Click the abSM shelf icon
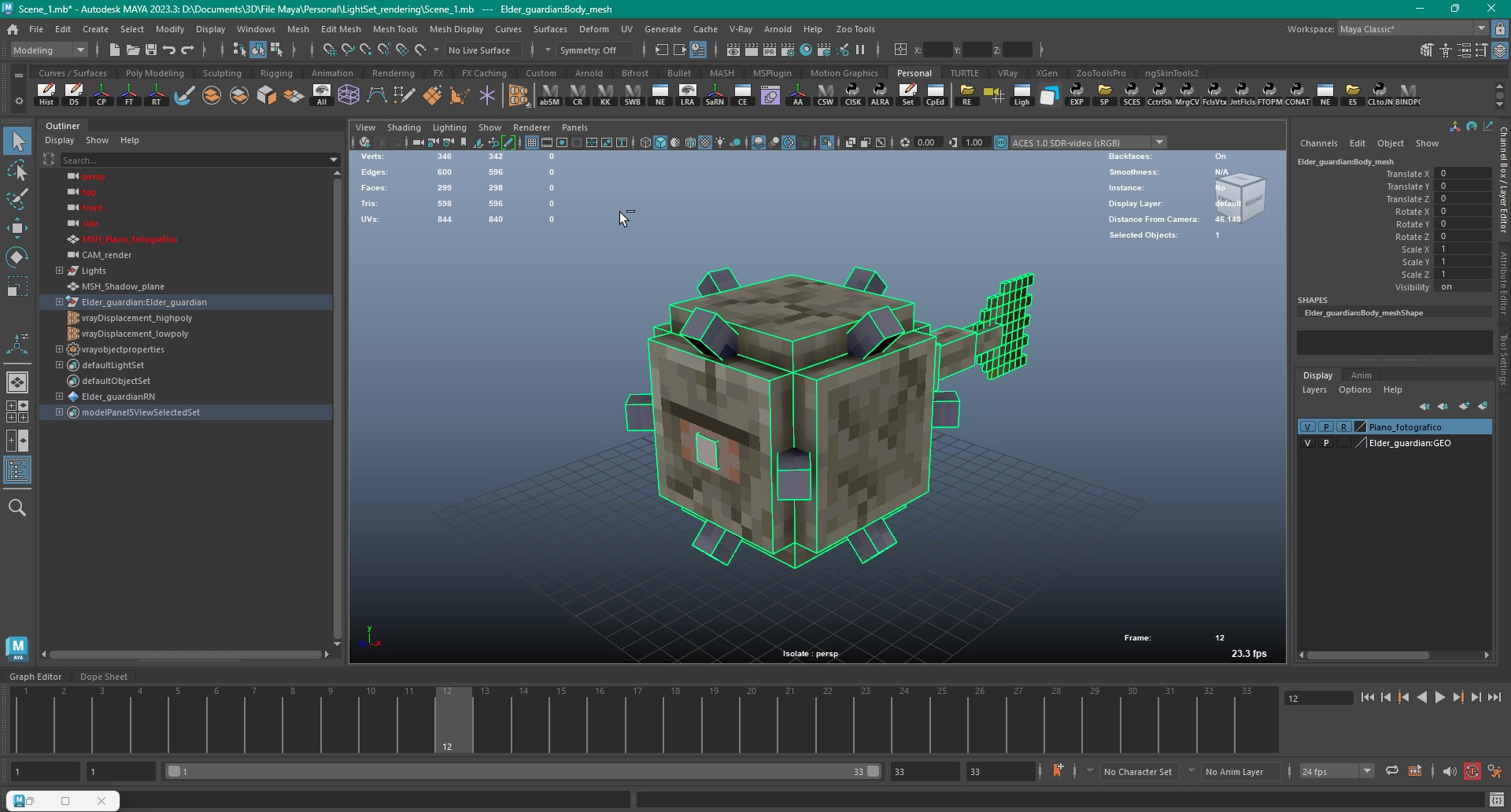The height and width of the screenshot is (812, 1511). pos(549,94)
